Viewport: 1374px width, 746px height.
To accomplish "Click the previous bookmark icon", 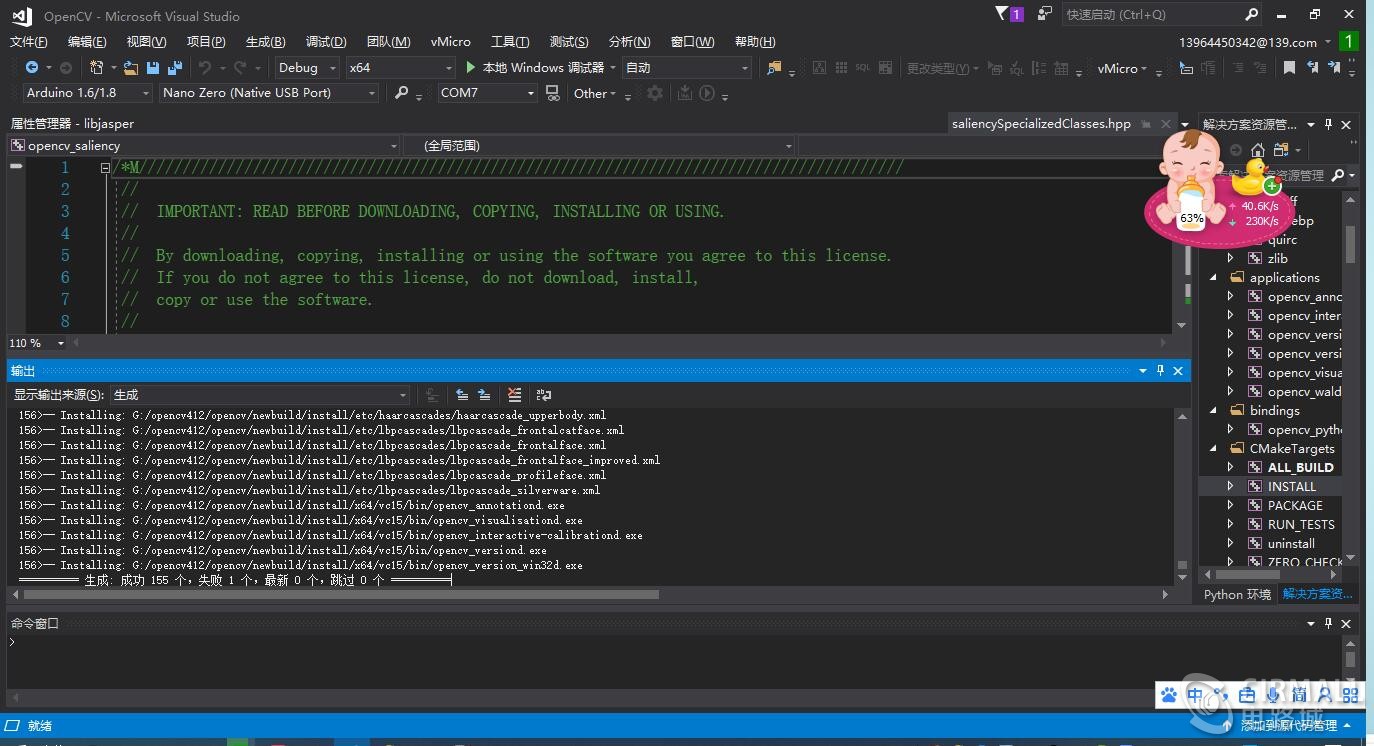I will pyautogui.click(x=1312, y=68).
